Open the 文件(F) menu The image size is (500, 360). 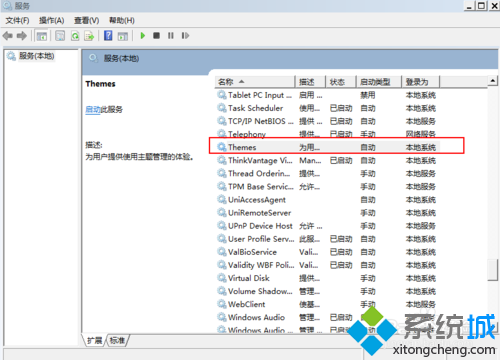tap(17, 21)
